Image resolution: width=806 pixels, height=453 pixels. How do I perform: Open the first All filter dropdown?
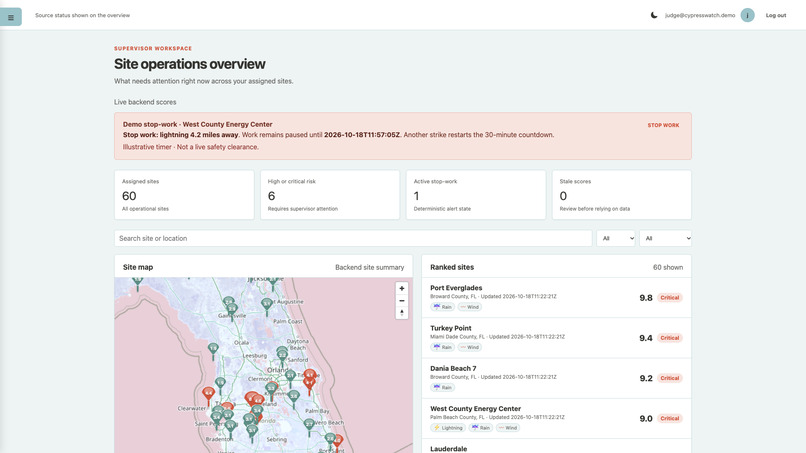point(616,238)
